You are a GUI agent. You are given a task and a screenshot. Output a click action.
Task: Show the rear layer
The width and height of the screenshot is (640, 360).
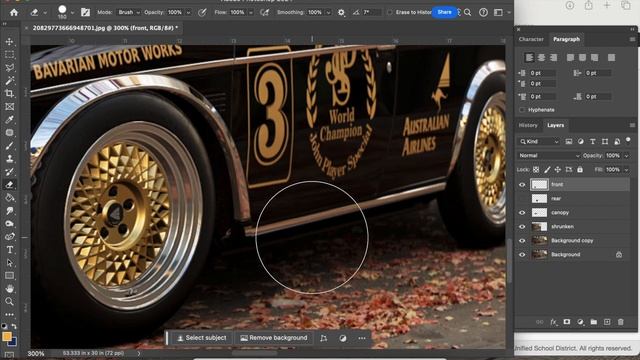point(522,199)
